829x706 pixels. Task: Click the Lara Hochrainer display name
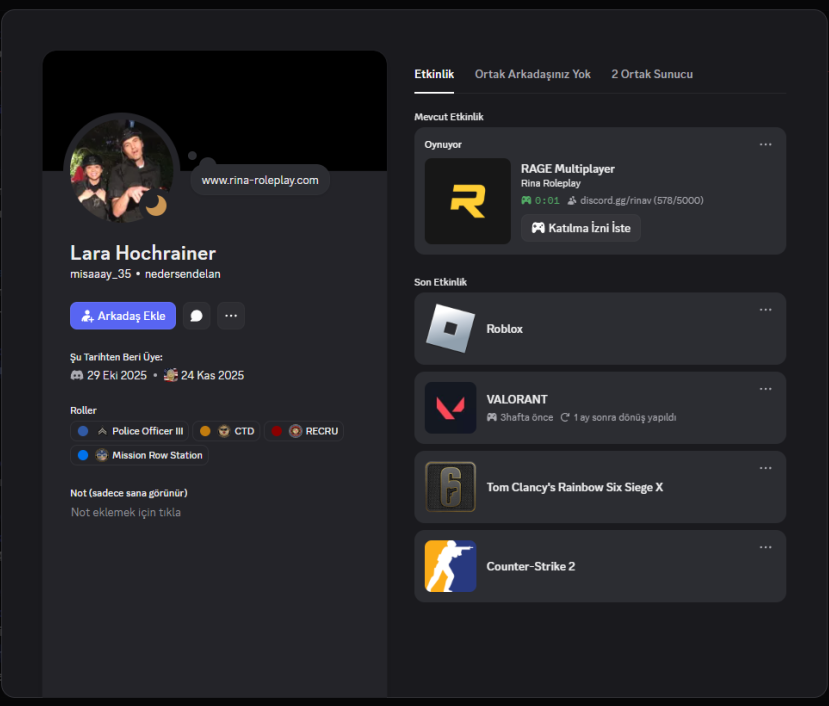143,253
